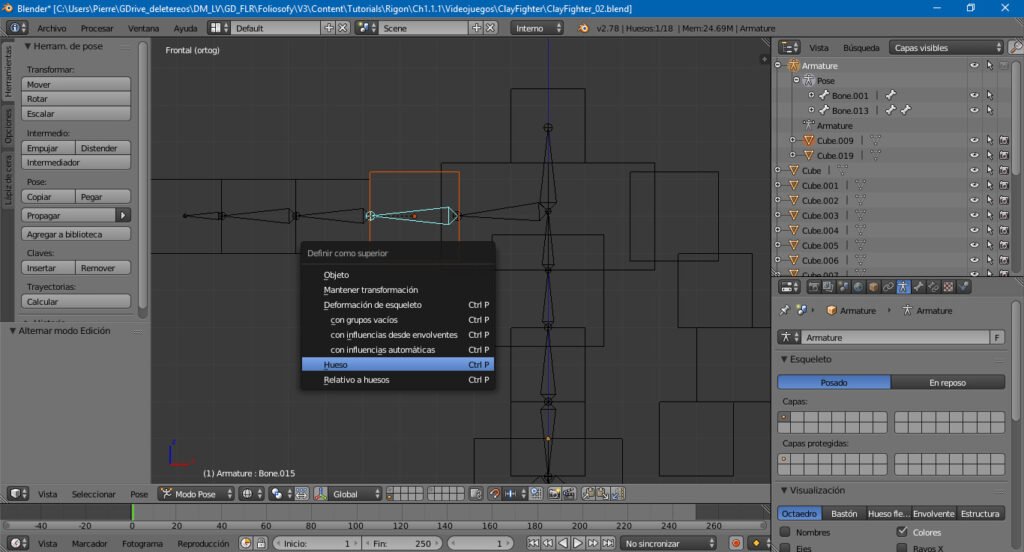The width and height of the screenshot is (1024, 552).
Task: Select the Armature data properties tab icon
Action: [903, 287]
